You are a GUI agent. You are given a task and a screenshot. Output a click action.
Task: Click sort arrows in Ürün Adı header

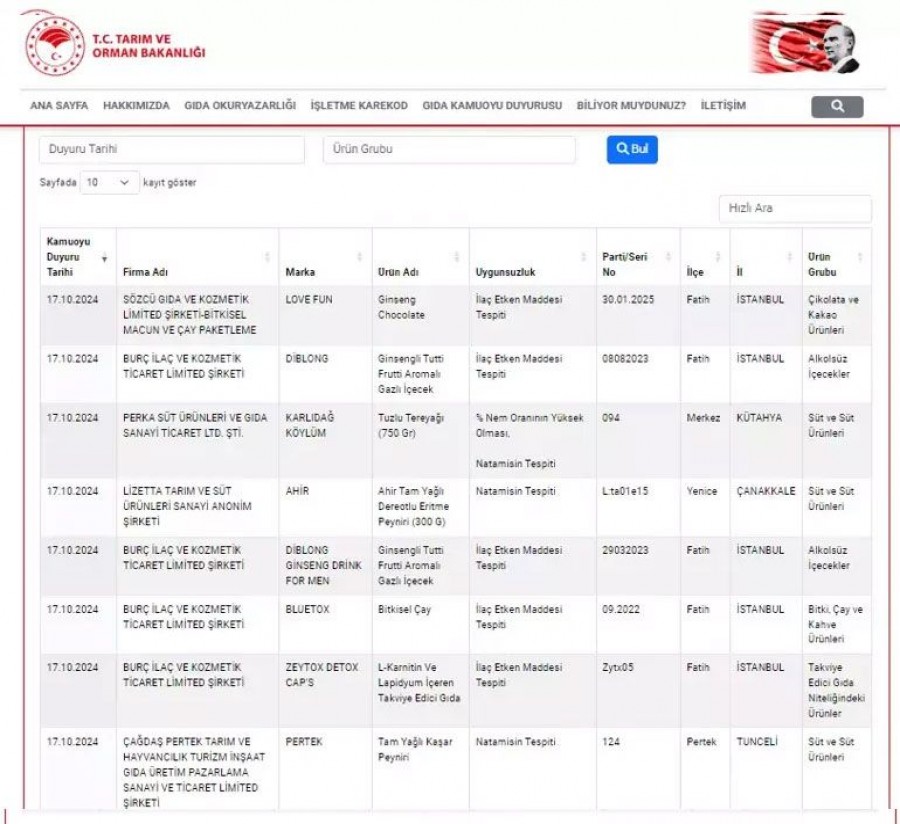(457, 257)
